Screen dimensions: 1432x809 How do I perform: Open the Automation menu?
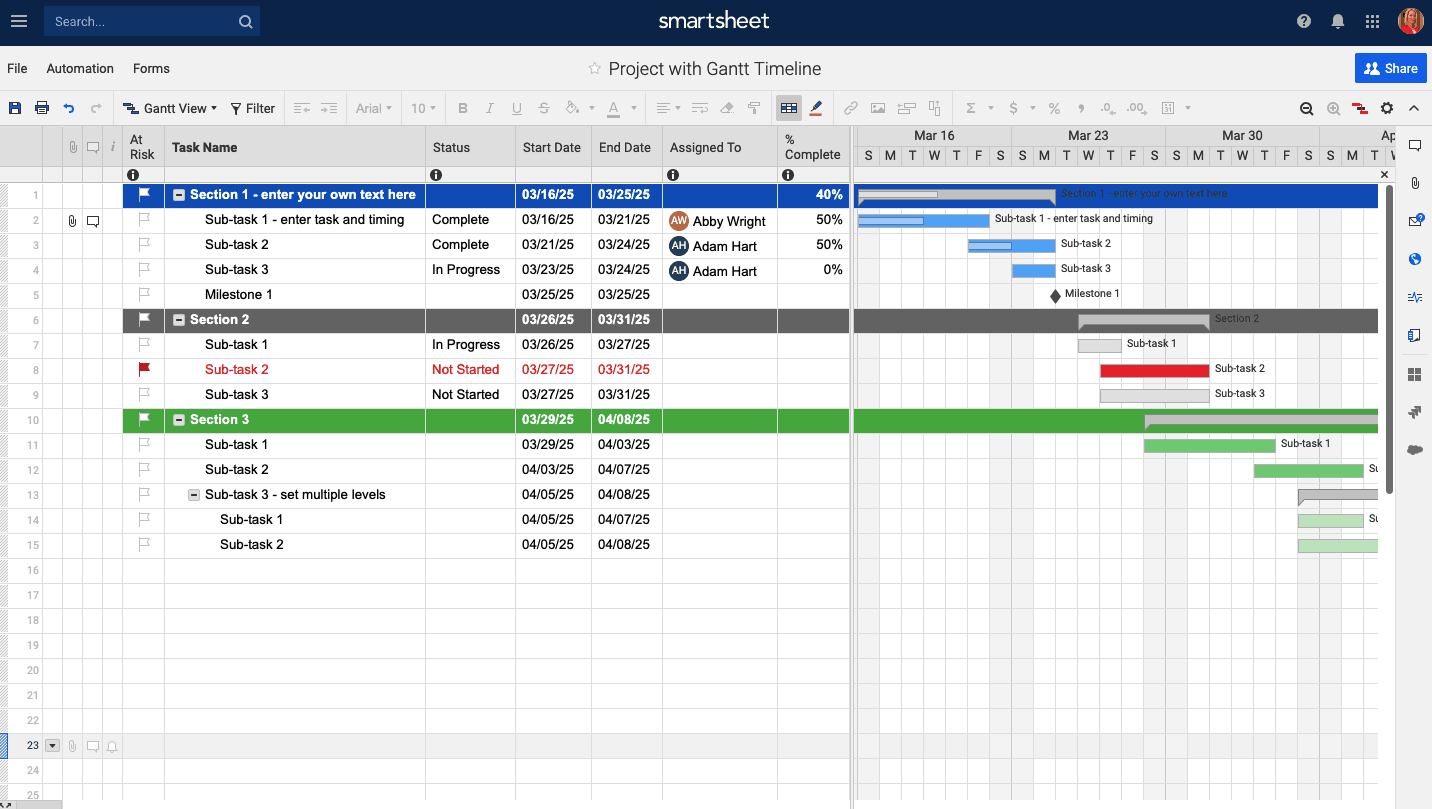[x=80, y=68]
